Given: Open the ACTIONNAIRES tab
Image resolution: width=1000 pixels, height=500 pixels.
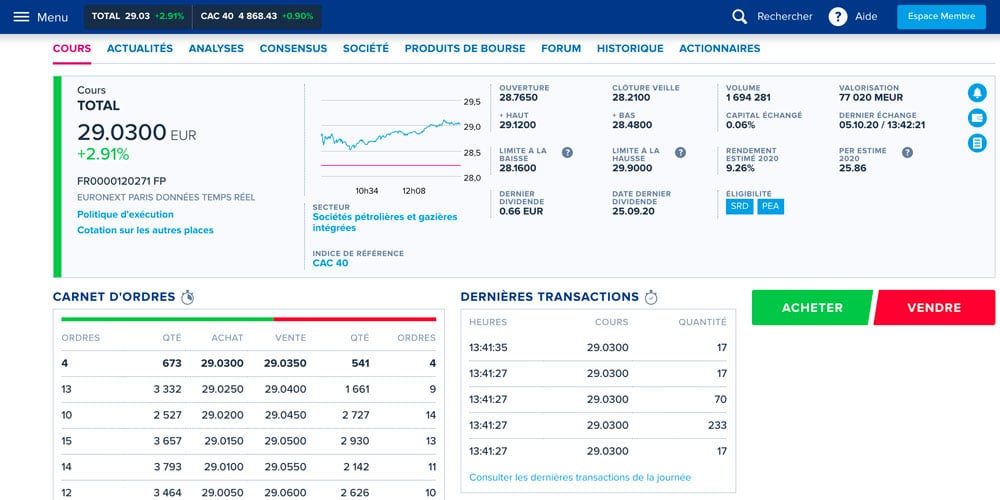Looking at the screenshot, I should click(719, 48).
